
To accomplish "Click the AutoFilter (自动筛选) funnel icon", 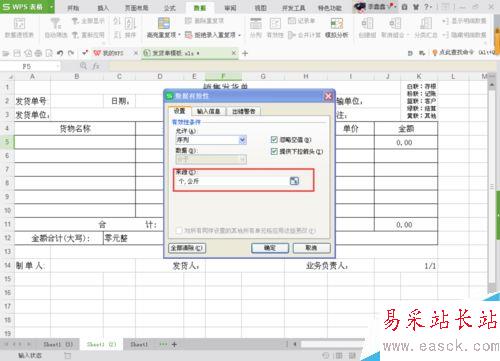I will click(55, 23).
